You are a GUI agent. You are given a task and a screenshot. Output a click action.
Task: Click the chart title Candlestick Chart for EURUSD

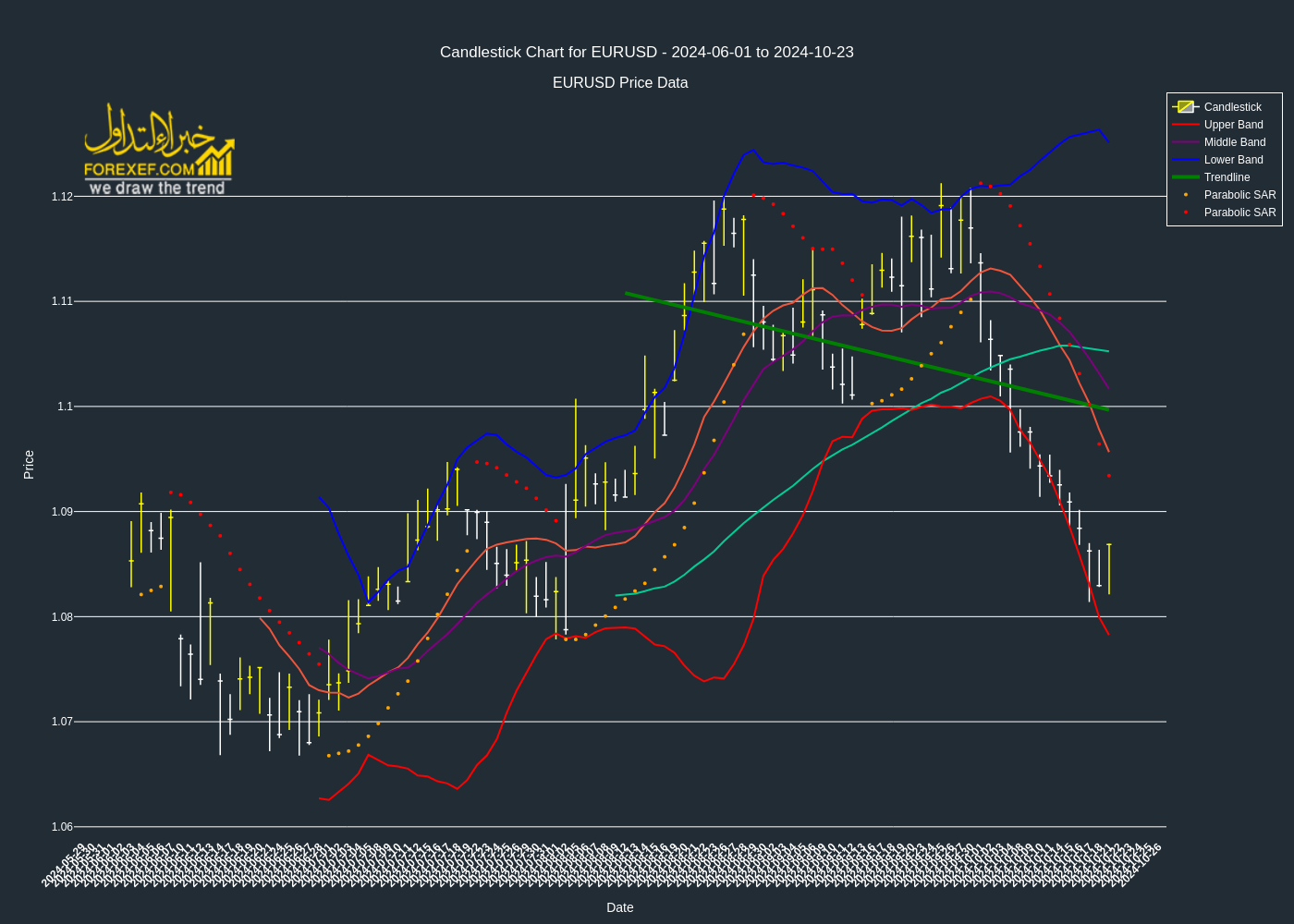coord(647,53)
